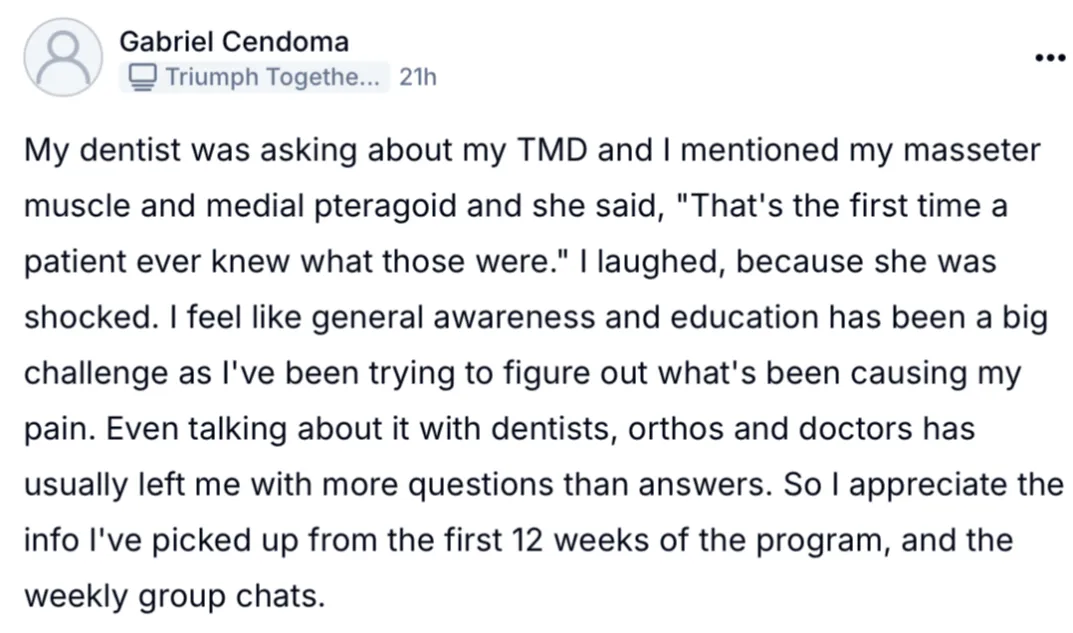Click the author name Gabriel Cendoma
The image size is (1073, 633).
coord(234,42)
